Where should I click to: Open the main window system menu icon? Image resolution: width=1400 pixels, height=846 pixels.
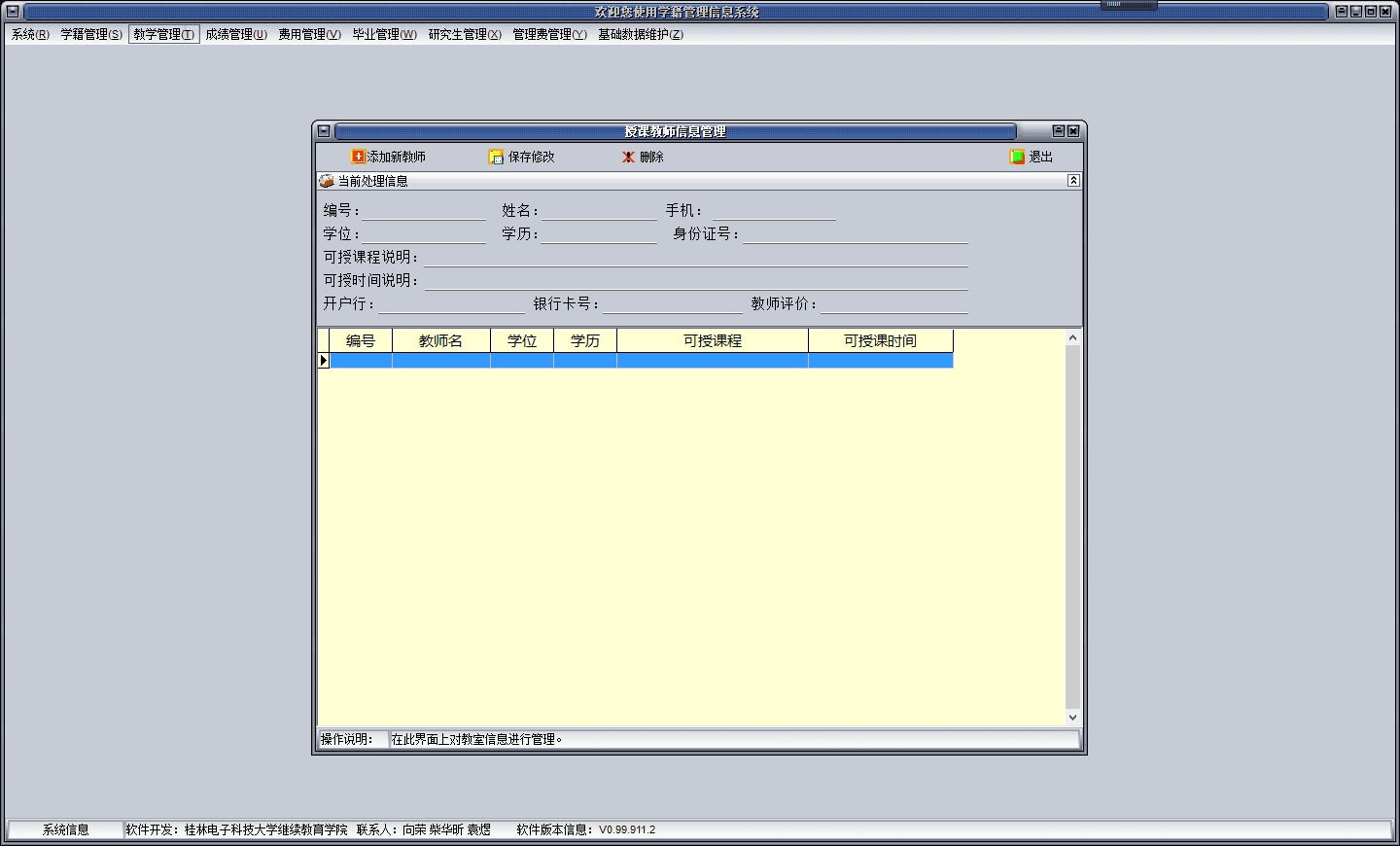(x=13, y=12)
